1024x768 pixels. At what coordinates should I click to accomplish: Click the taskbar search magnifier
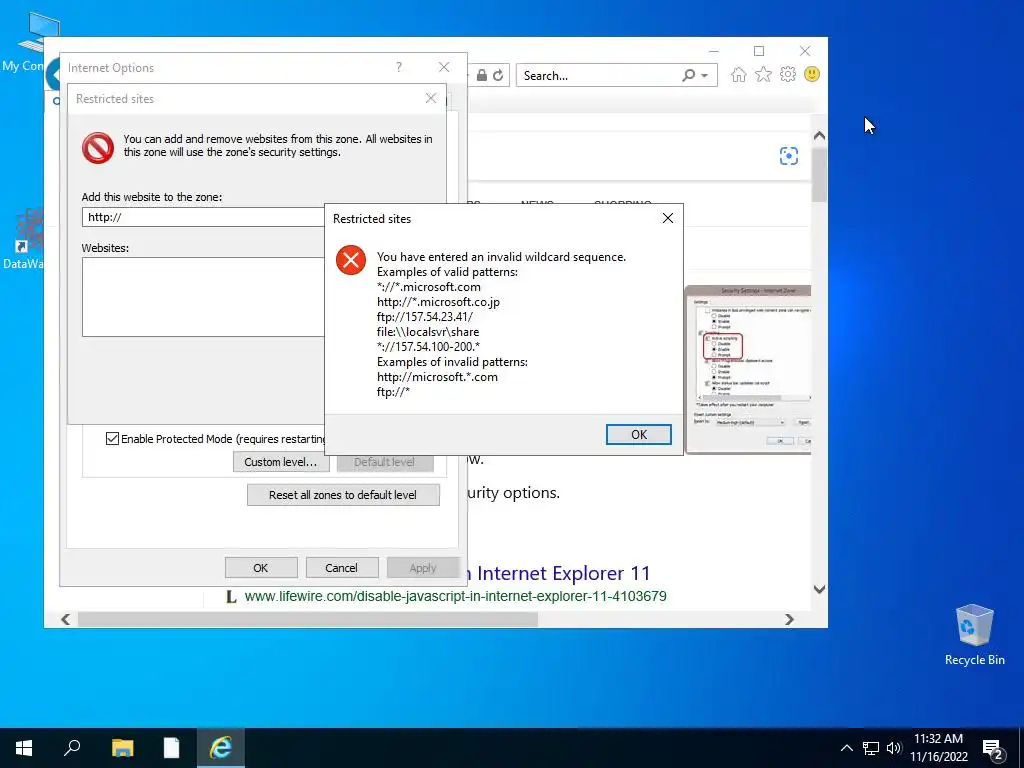tap(72, 748)
